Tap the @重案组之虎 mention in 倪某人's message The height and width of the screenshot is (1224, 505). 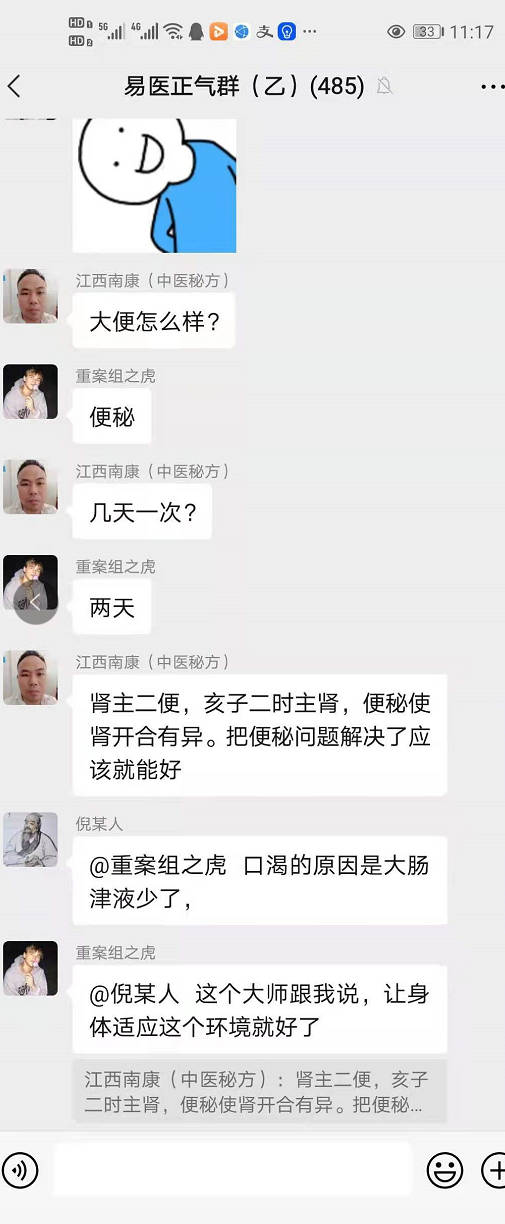158,866
